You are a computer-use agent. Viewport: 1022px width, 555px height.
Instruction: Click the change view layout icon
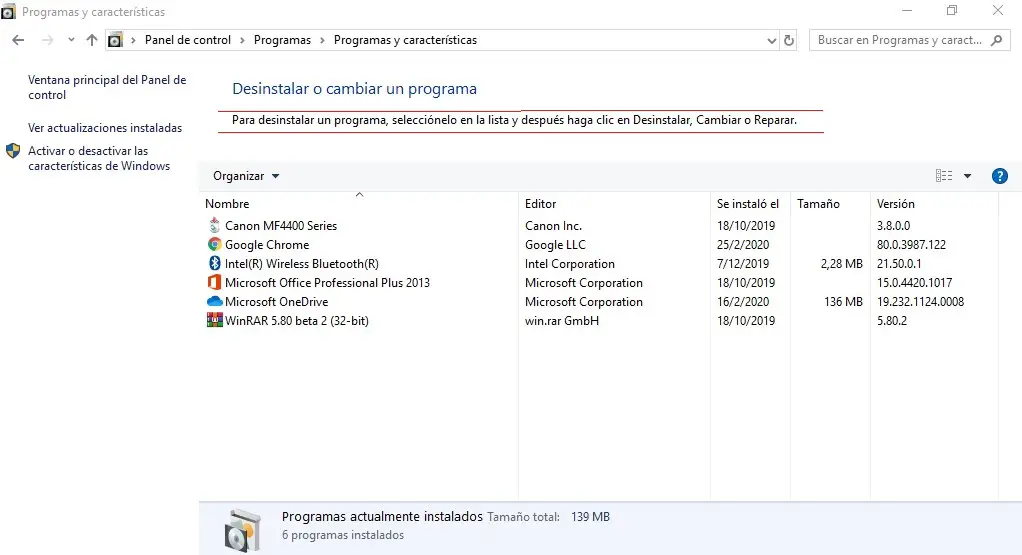[x=944, y=175]
